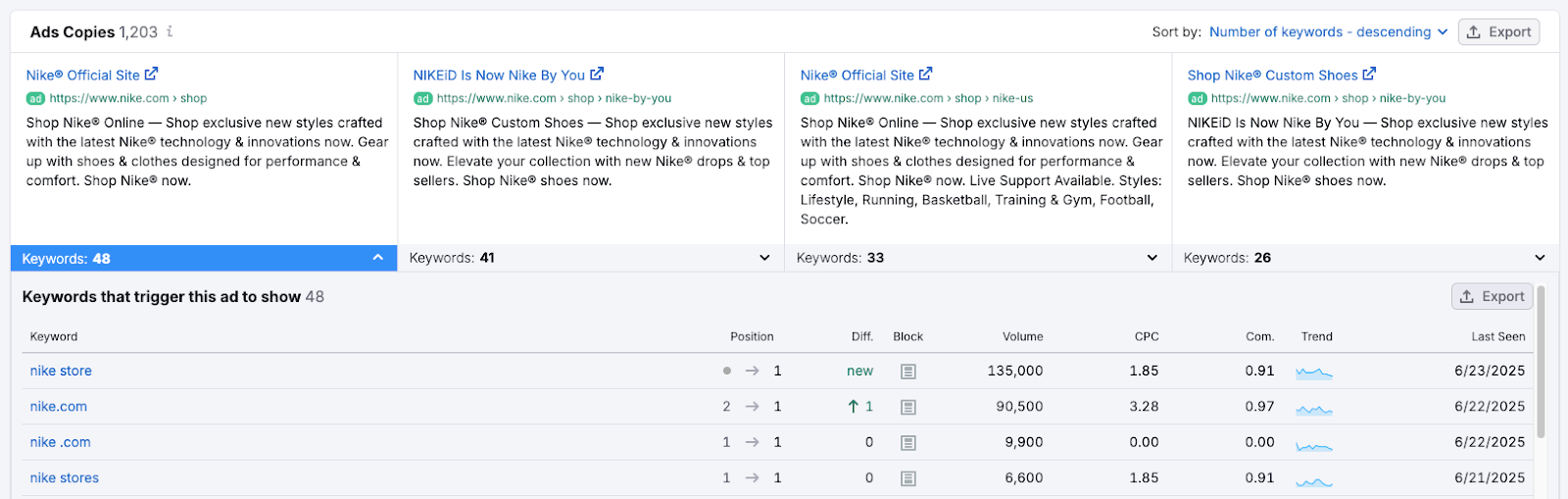The width and height of the screenshot is (1568, 499).
Task: Open the Sort by dropdown menu
Action: click(x=1328, y=32)
